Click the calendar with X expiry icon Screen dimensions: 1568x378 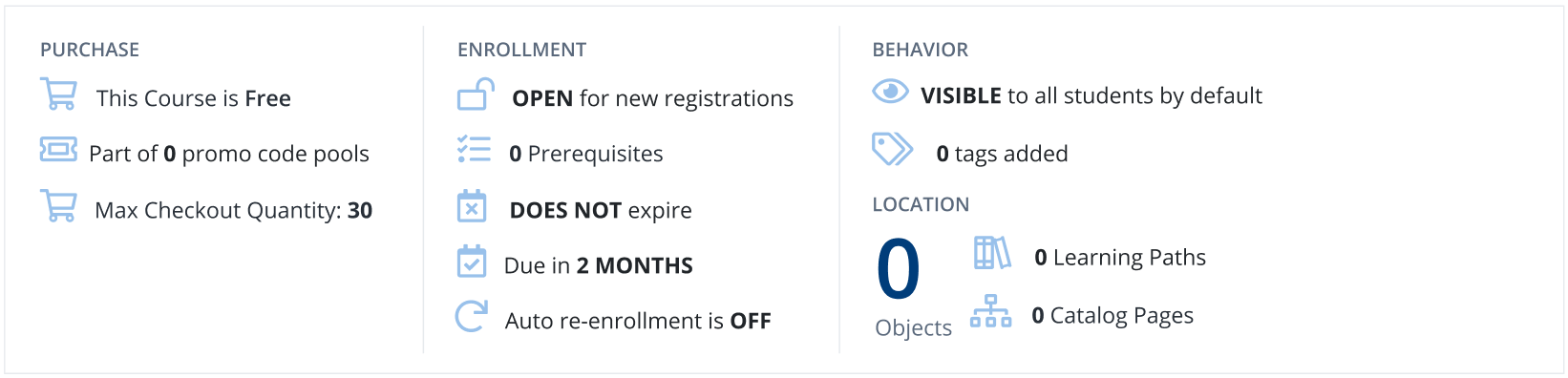pyautogui.click(x=472, y=205)
